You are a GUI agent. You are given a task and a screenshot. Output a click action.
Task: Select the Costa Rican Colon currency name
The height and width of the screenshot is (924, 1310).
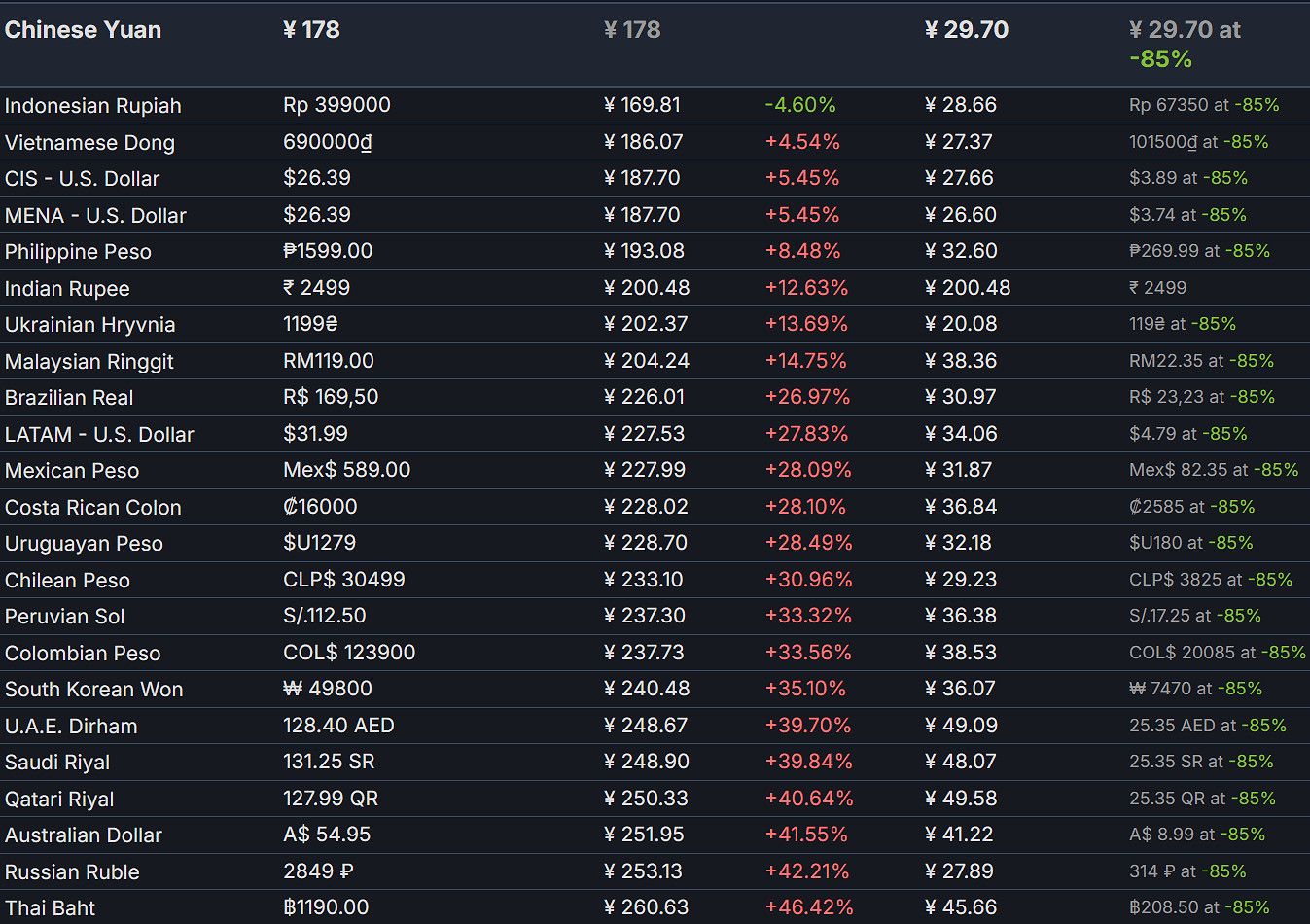coord(92,508)
